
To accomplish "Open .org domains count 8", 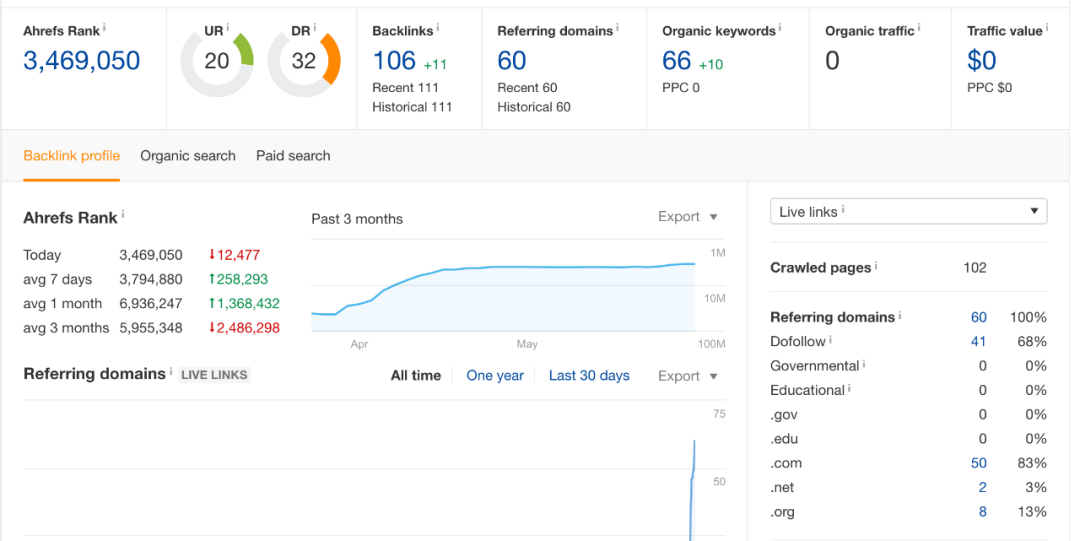I will point(982,512).
